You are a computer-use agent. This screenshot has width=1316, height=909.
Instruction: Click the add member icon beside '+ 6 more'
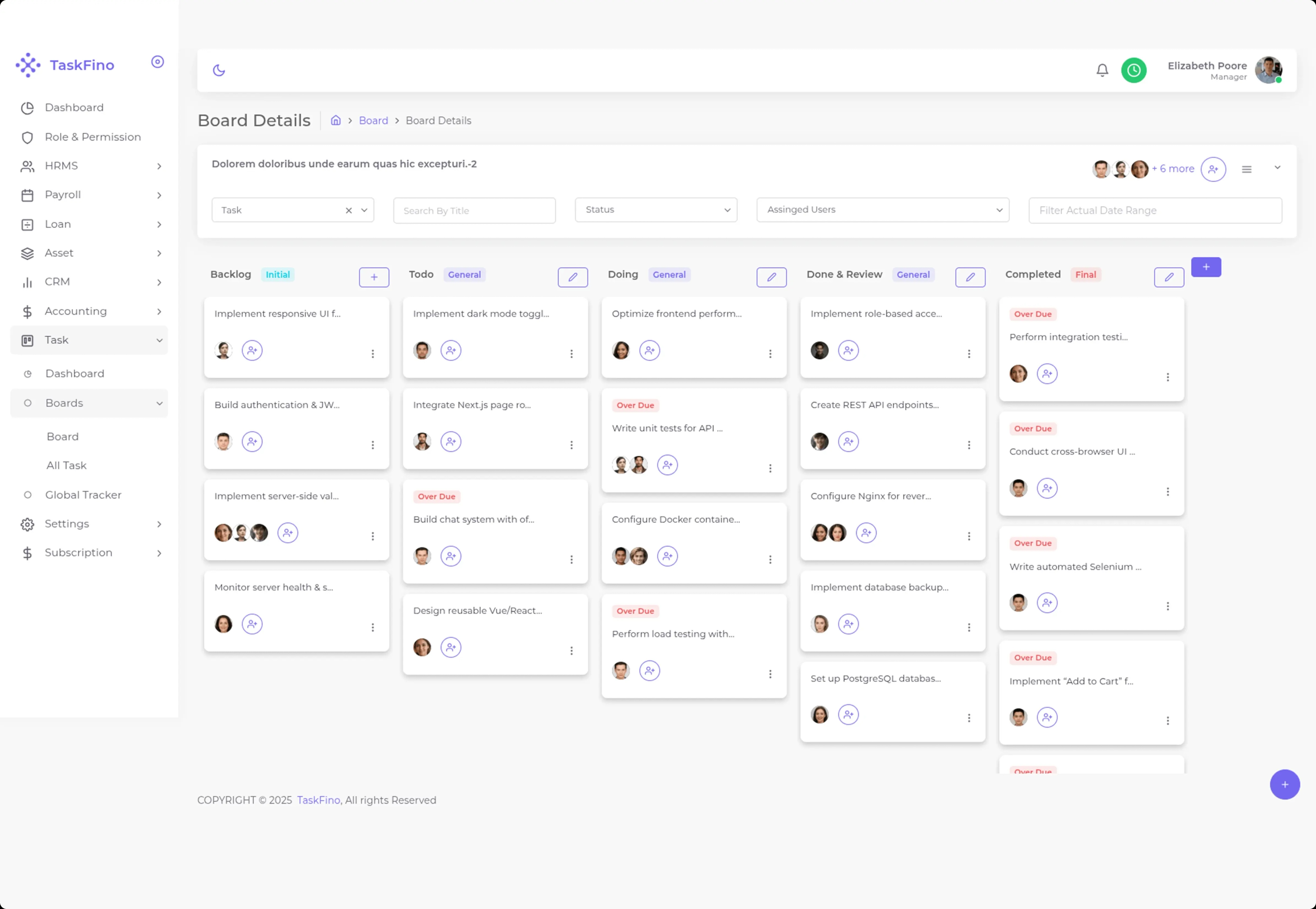click(x=1213, y=169)
